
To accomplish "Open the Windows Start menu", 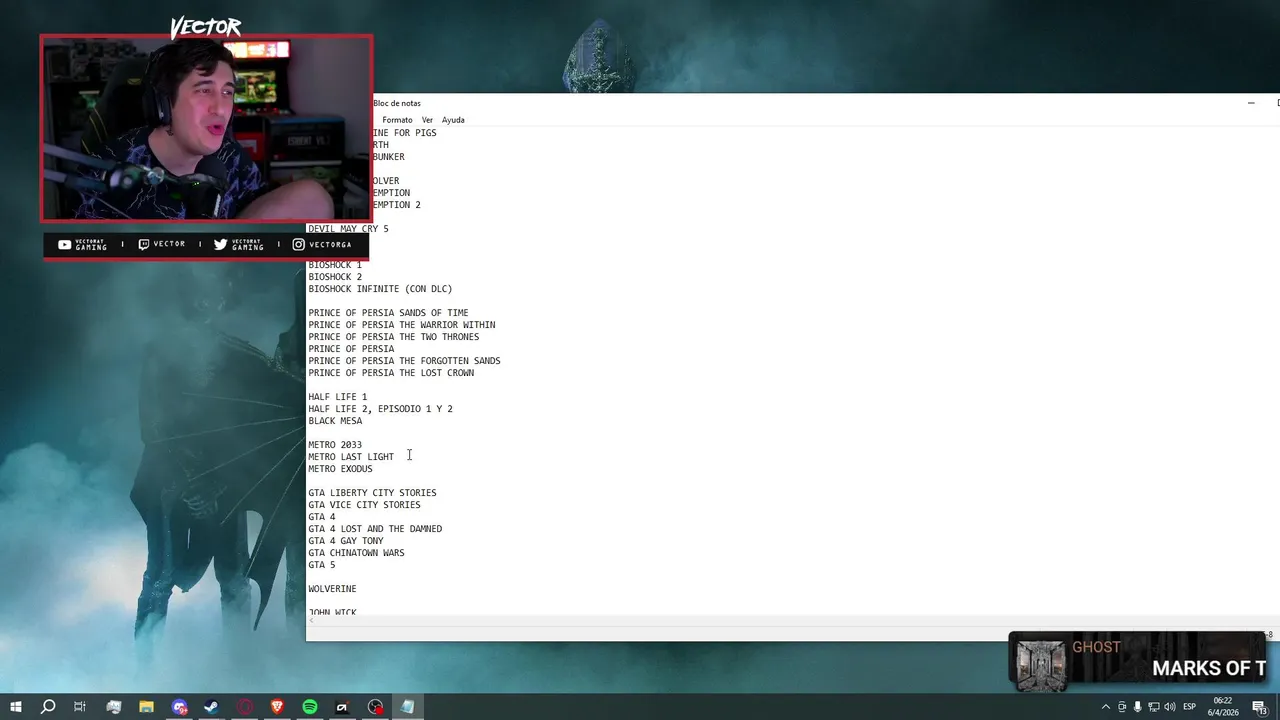I will pos(16,707).
